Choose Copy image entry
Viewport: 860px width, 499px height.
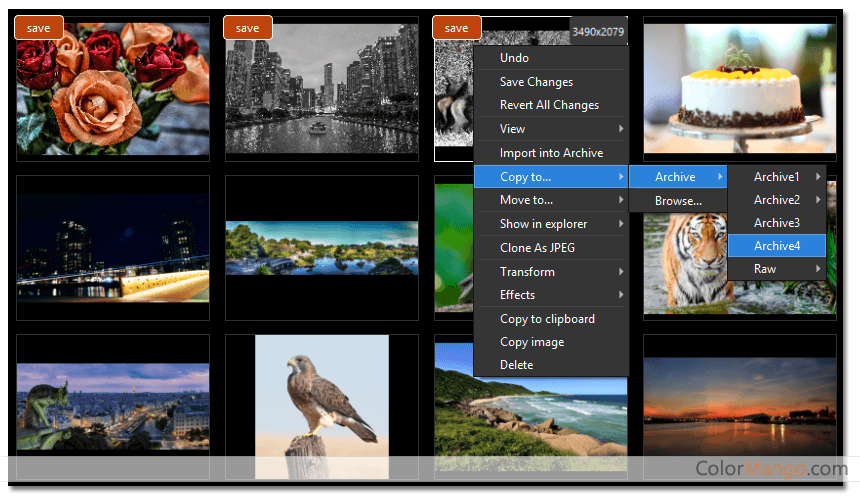pos(551,342)
